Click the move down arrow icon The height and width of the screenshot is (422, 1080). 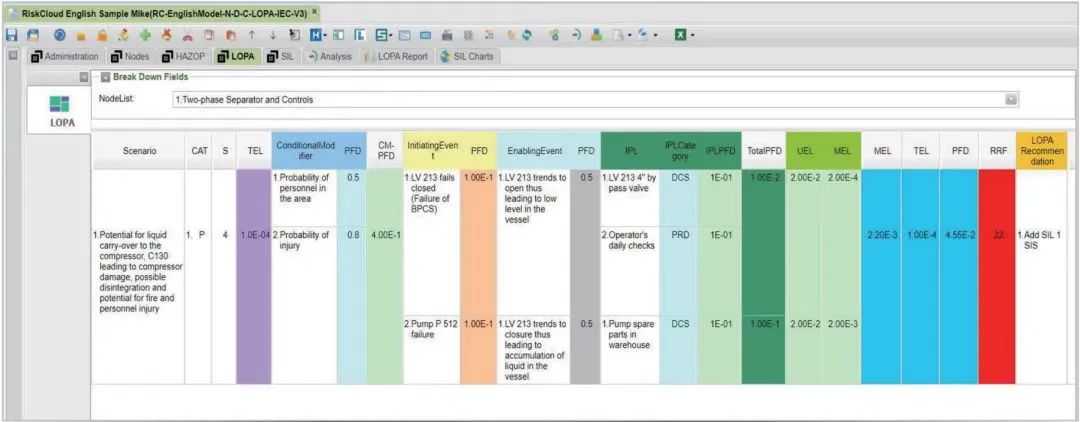click(x=273, y=35)
